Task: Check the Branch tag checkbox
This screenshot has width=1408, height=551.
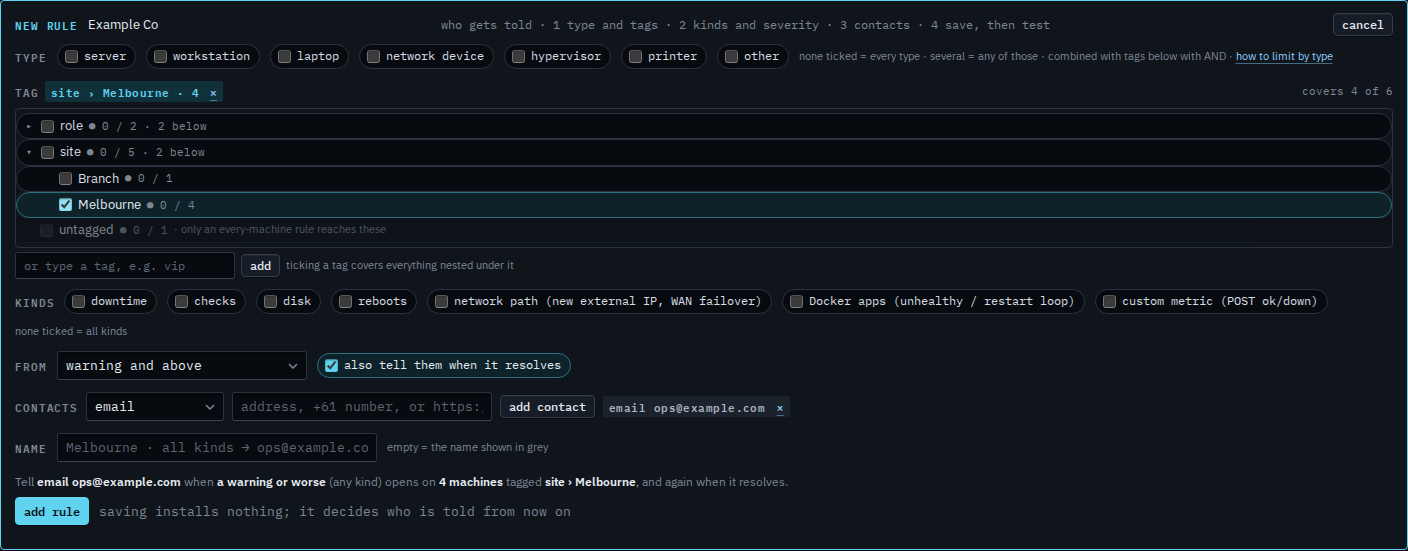Action: pos(65,178)
